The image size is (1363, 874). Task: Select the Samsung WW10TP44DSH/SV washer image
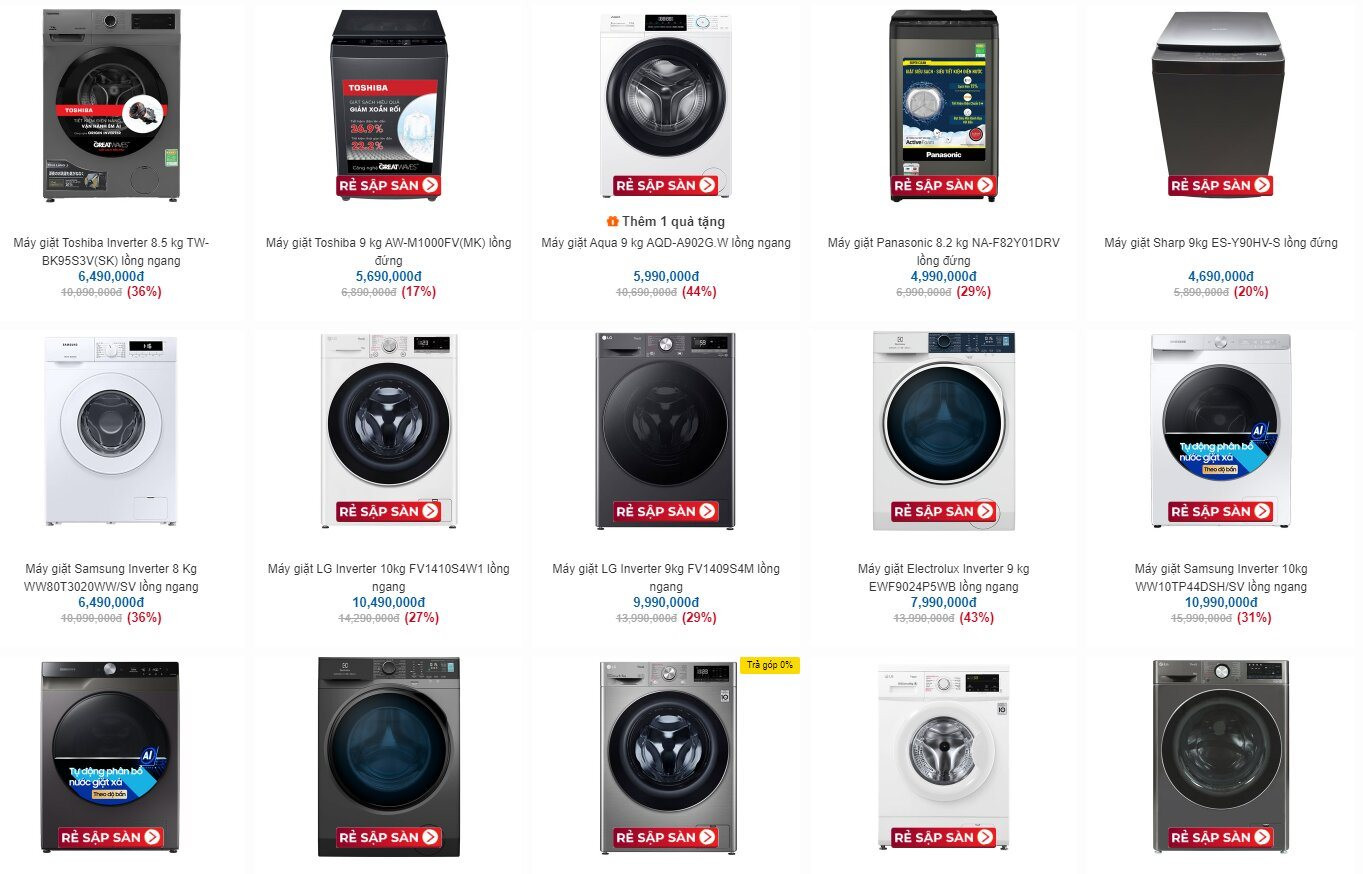click(1221, 430)
